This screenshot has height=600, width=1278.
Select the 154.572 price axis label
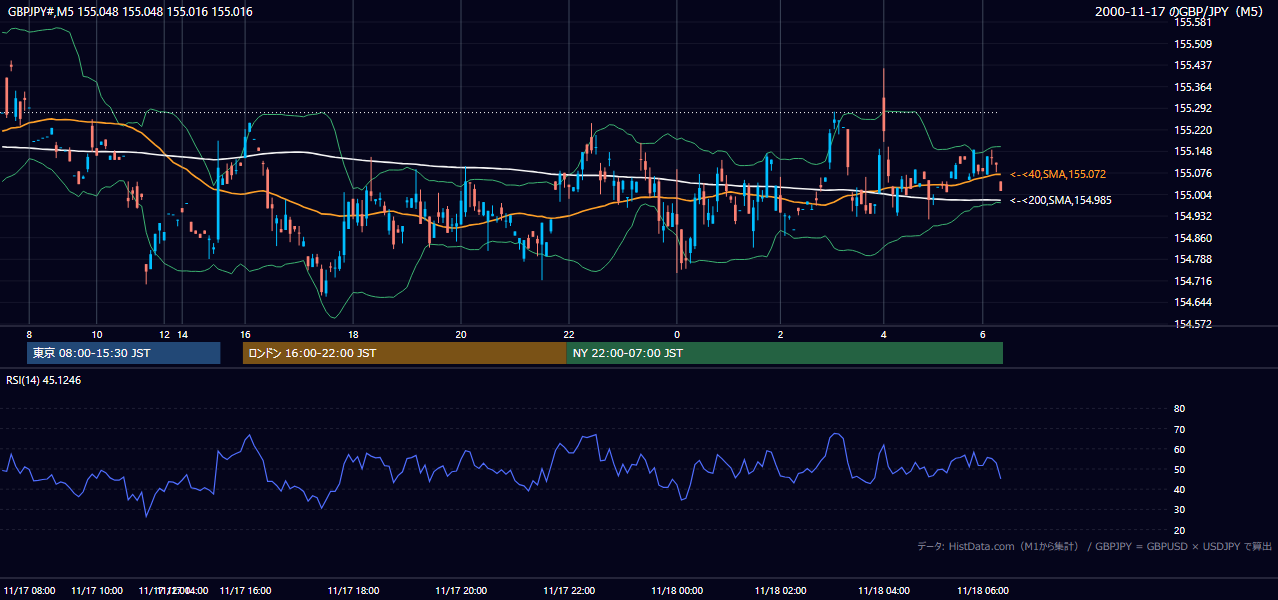pos(1193,324)
